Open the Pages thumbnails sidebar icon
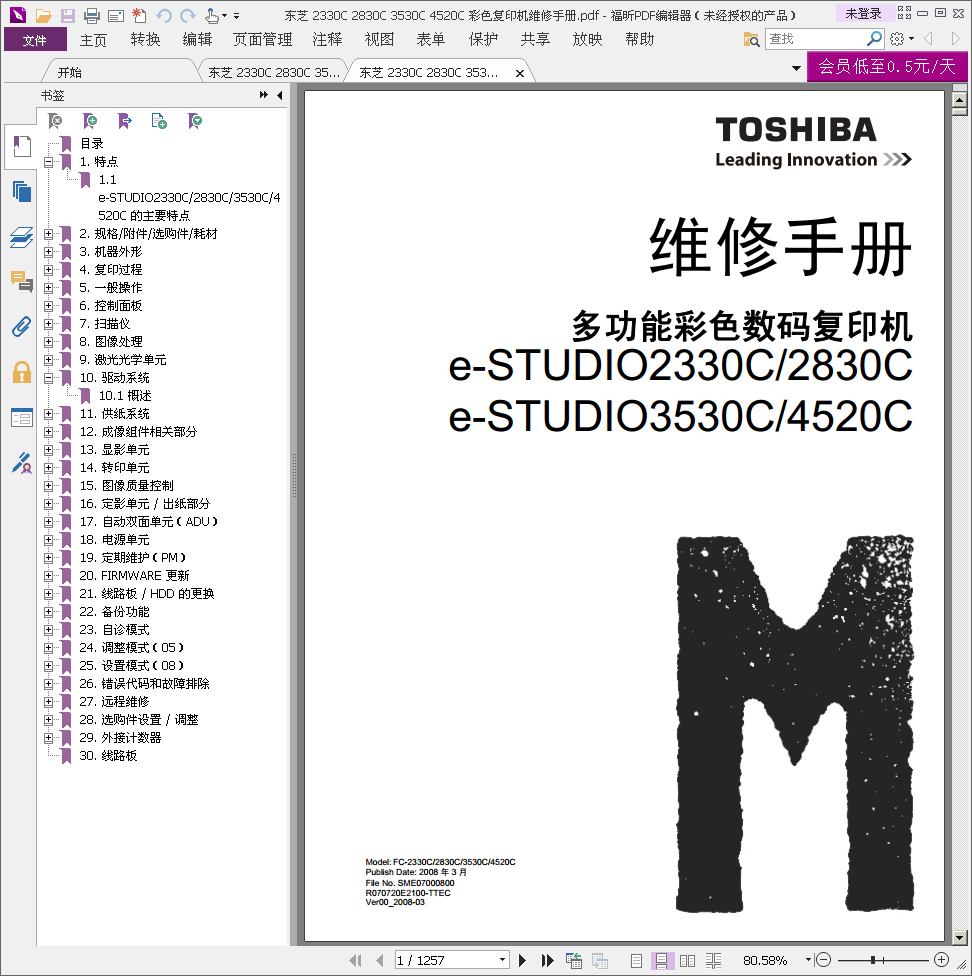Viewport: 972px width, 976px height. (x=22, y=191)
